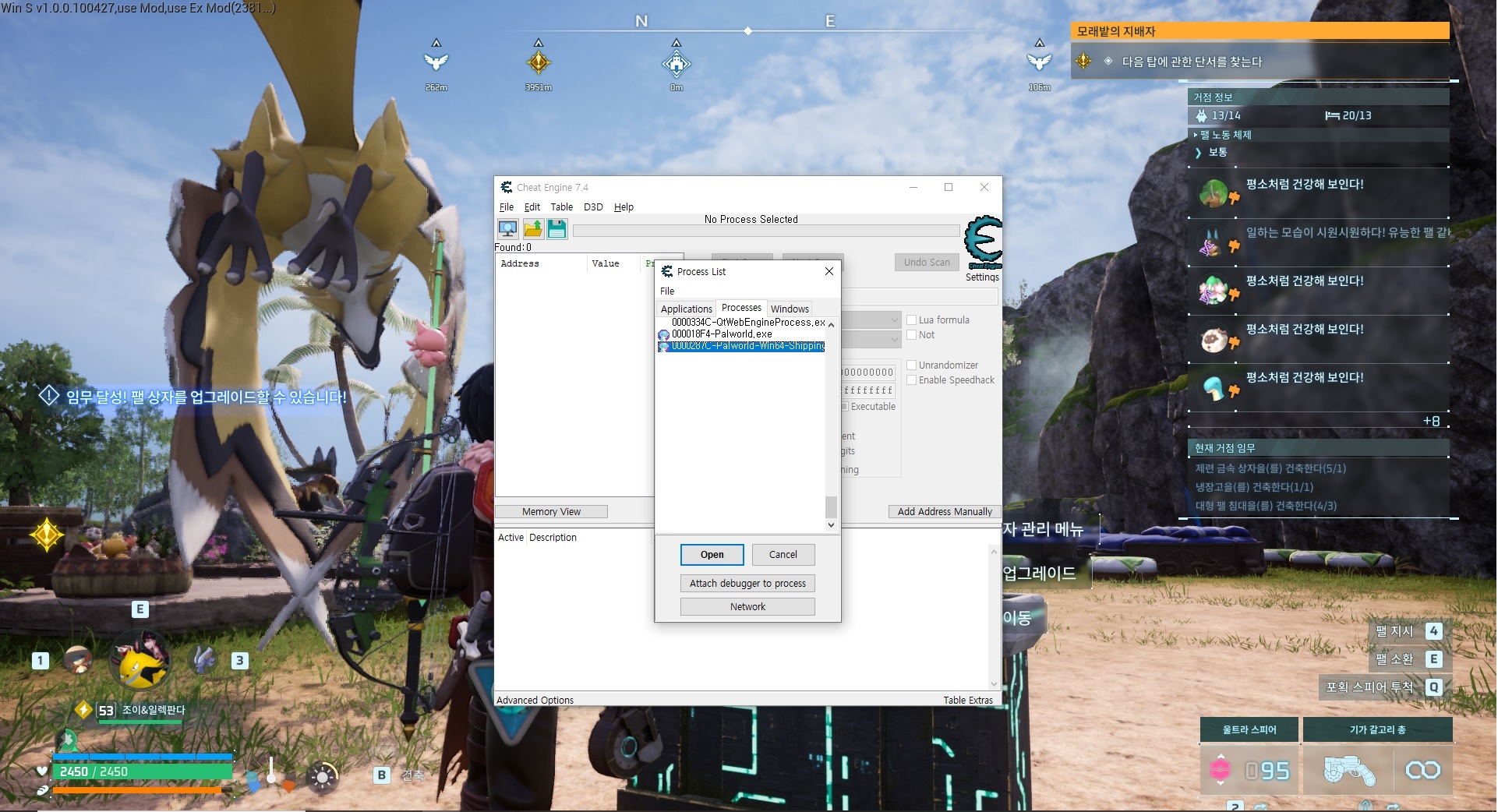Click the Palworld.exe process icon
The image size is (1498, 812).
pyautogui.click(x=664, y=334)
